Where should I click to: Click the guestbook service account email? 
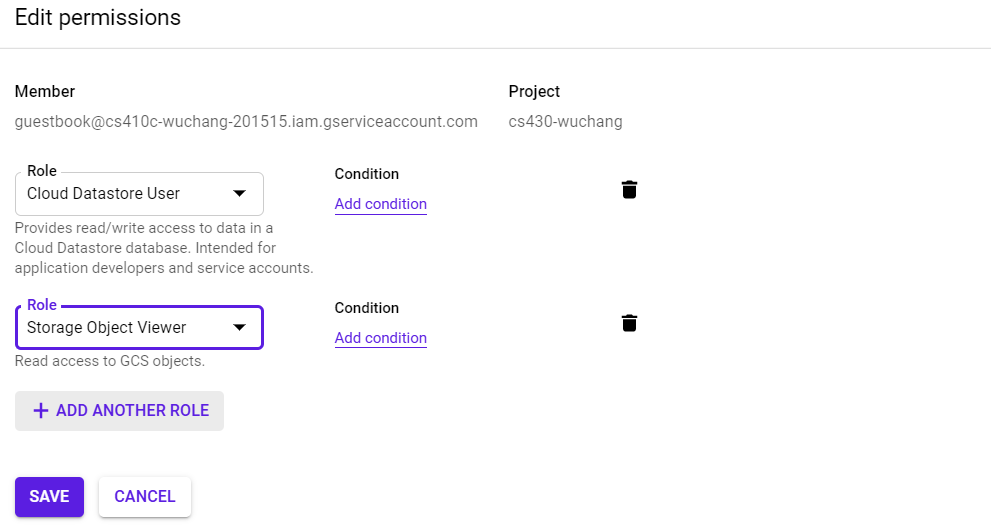tap(246, 122)
